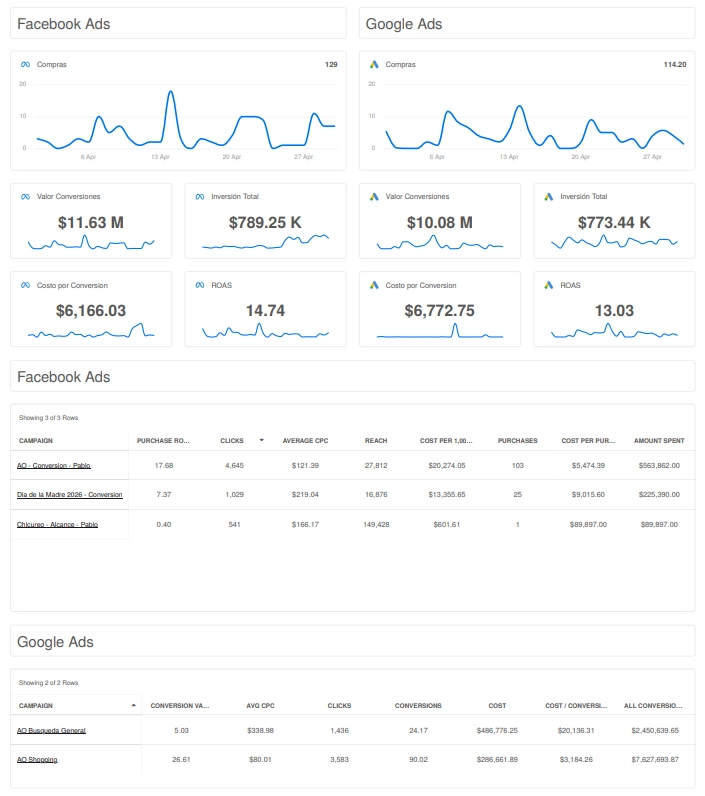Click Google Ads icon on Costo por Conversion card
This screenshot has width=705, height=796.
(x=374, y=285)
